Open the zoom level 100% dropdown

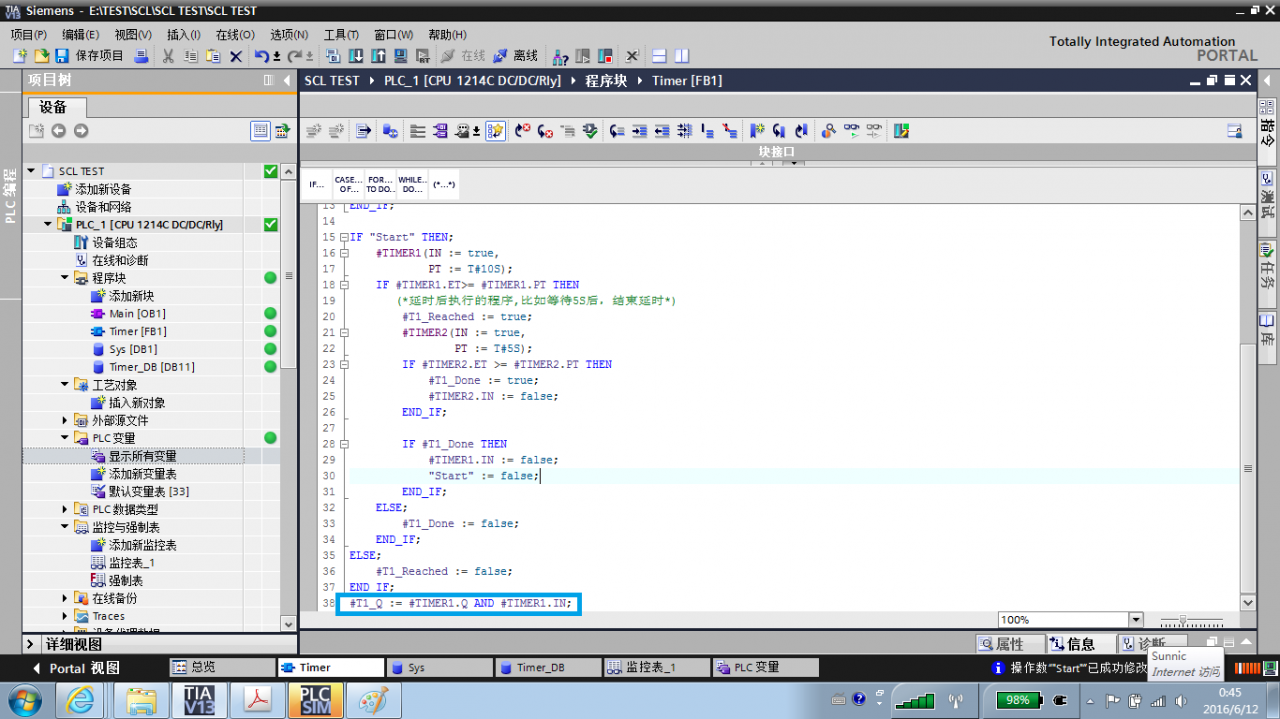click(x=1135, y=620)
